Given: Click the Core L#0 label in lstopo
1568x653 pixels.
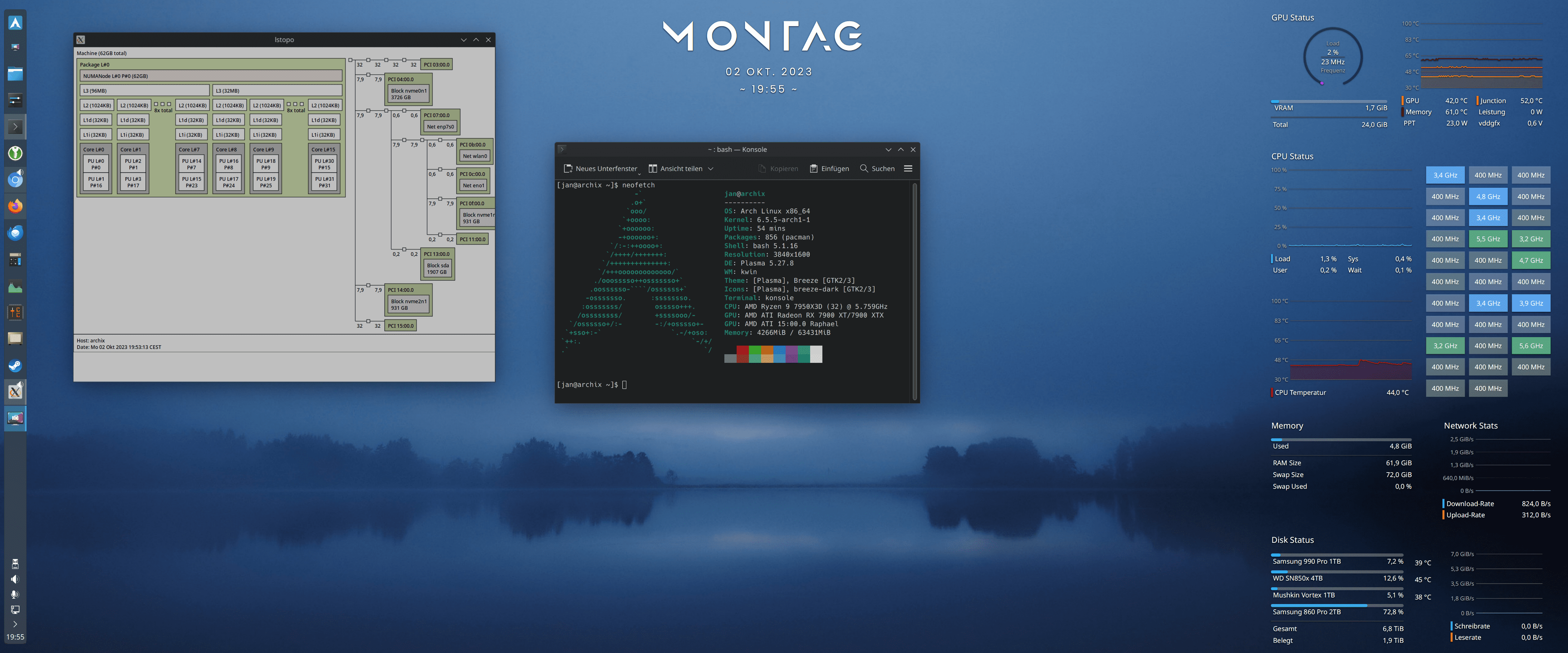Looking at the screenshot, I should [x=94, y=150].
